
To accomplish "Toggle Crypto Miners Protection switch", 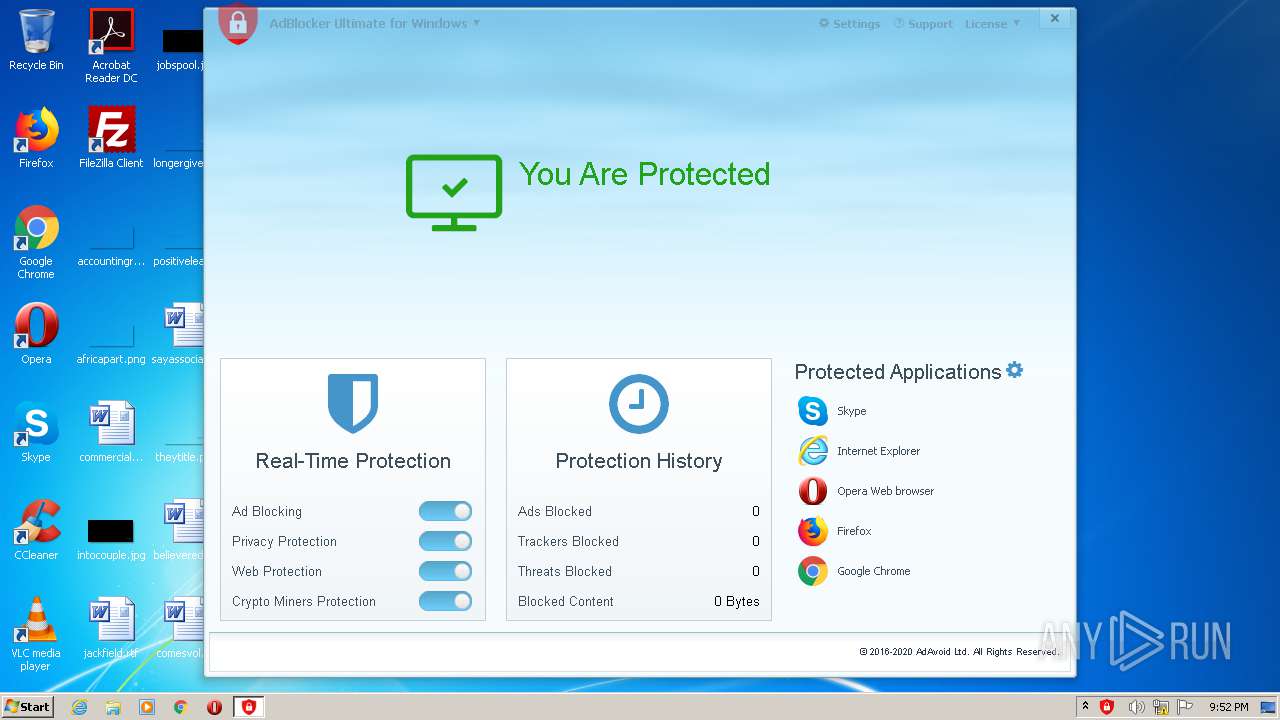I will pyautogui.click(x=445, y=601).
